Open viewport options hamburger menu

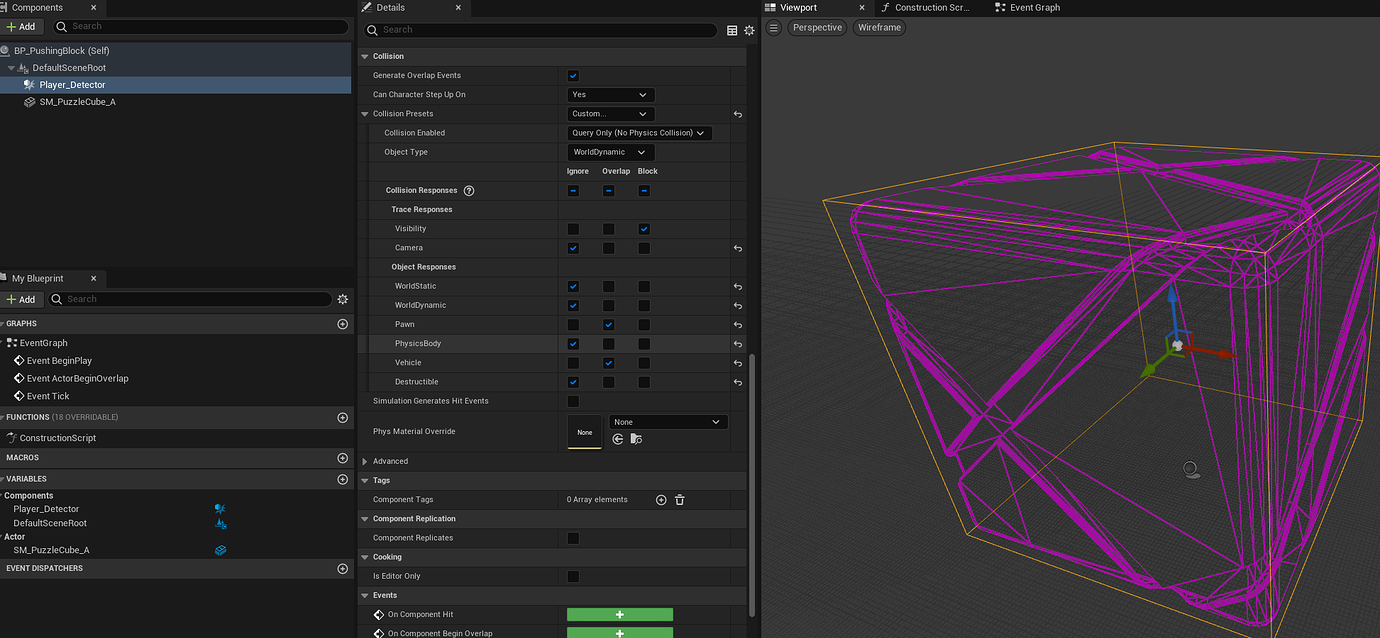773,28
